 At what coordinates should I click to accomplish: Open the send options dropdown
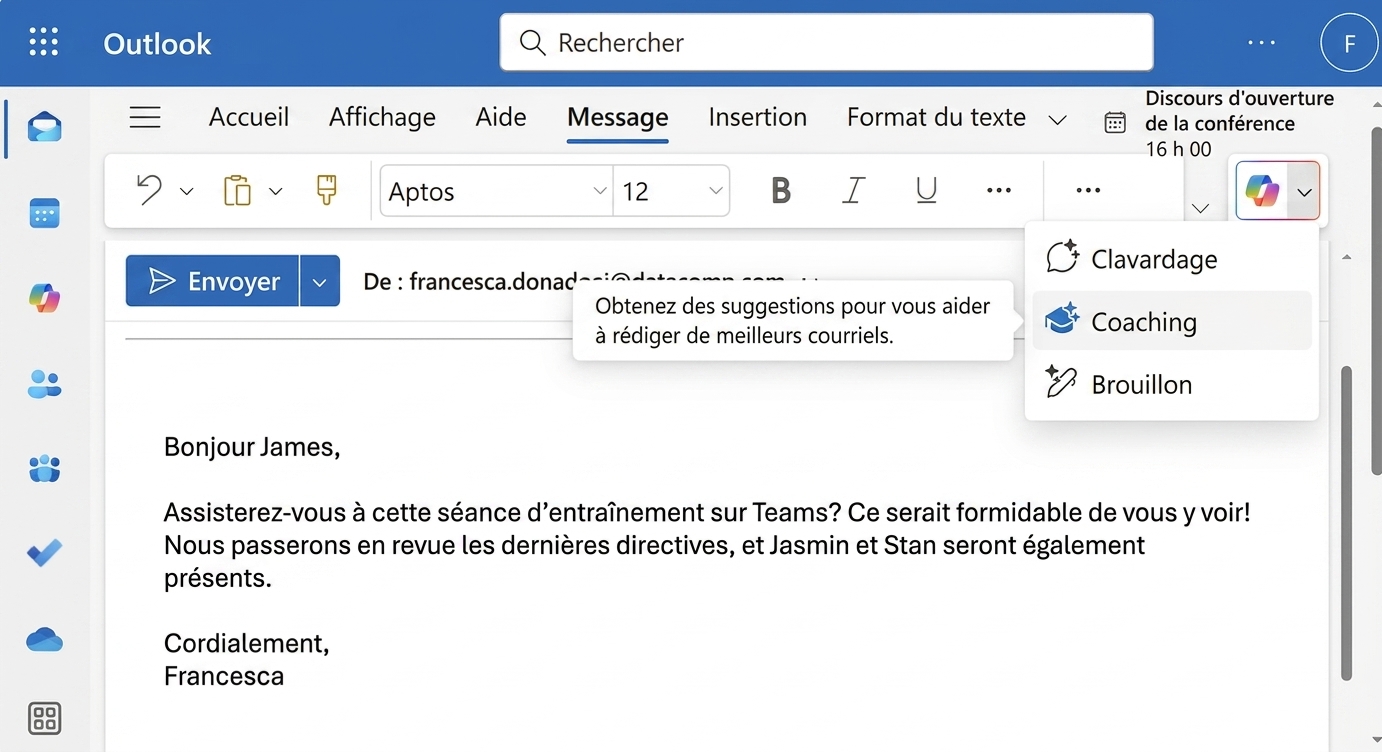319,282
